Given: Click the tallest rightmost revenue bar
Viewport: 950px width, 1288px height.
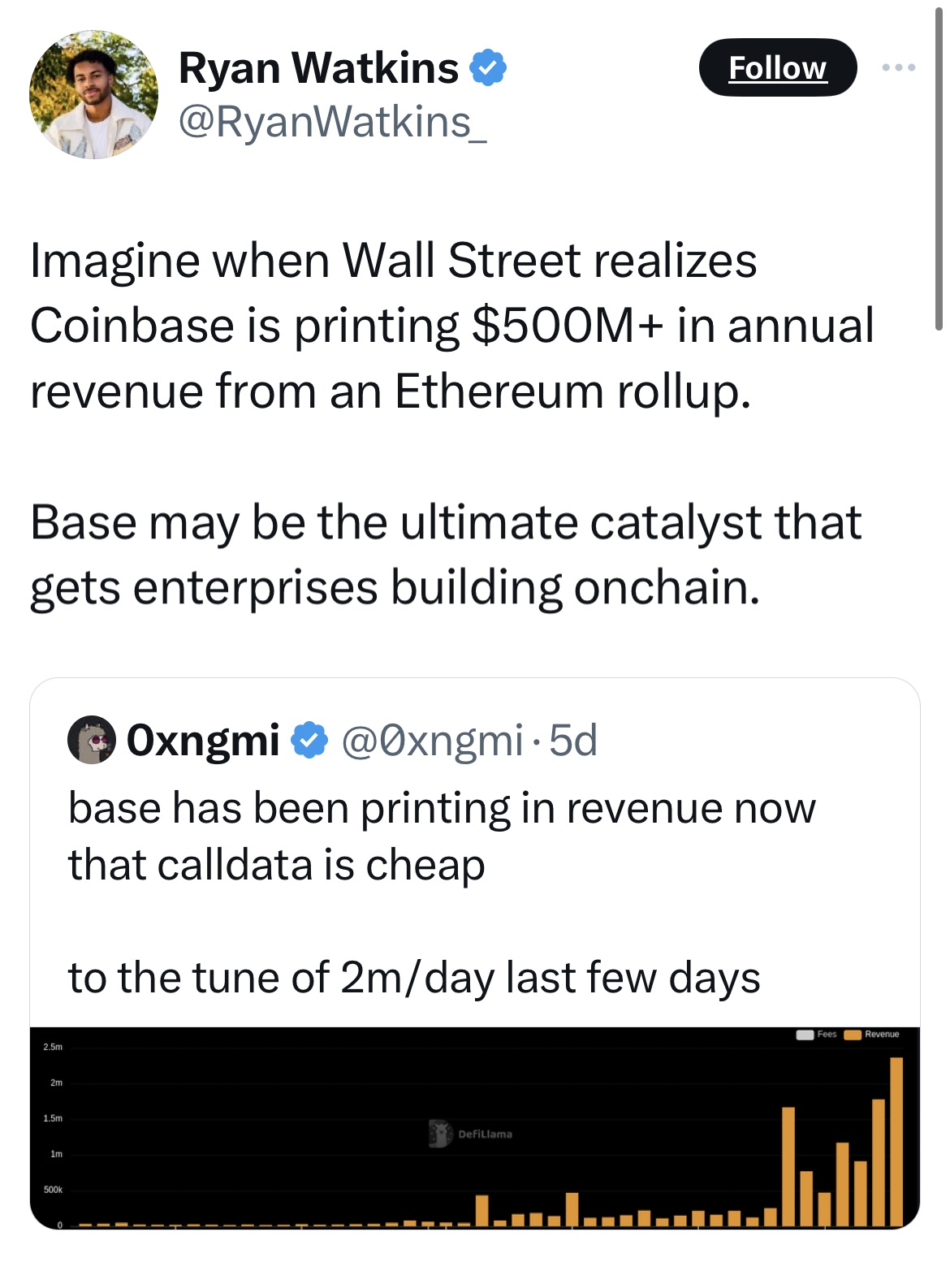Looking at the screenshot, I should (896, 1141).
